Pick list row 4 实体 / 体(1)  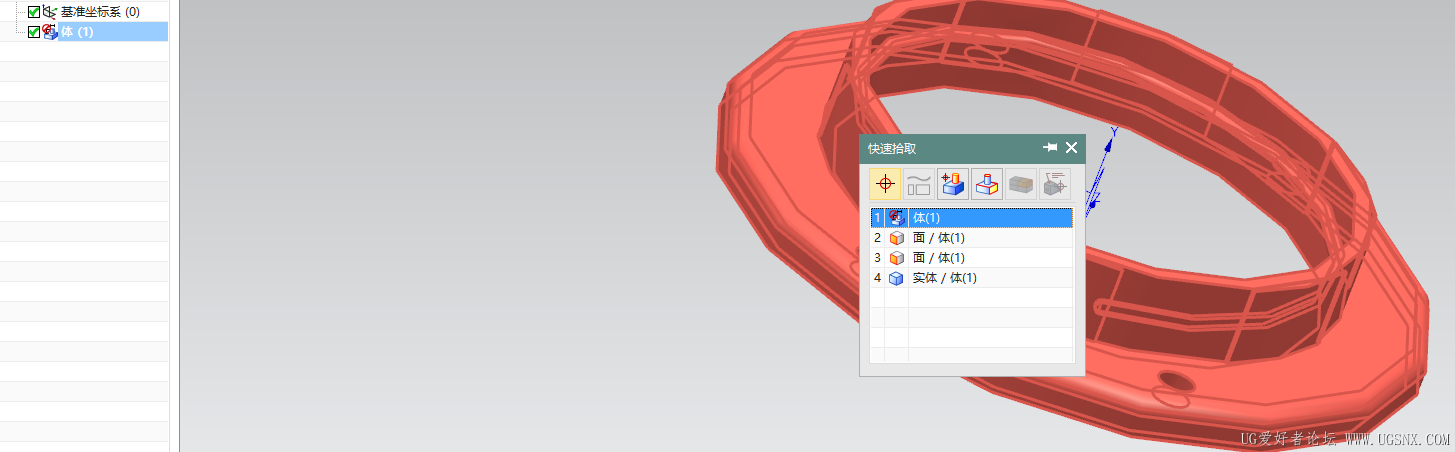click(x=972, y=278)
